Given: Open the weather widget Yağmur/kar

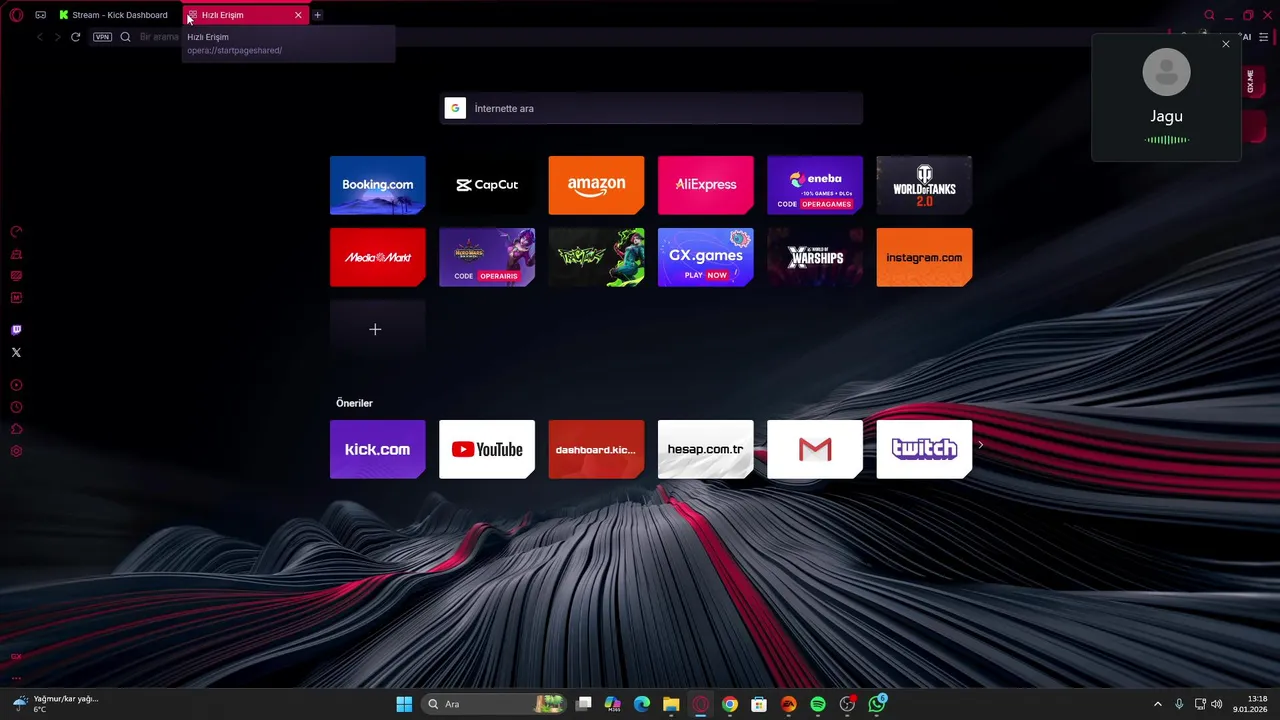Looking at the screenshot, I should (x=55, y=704).
